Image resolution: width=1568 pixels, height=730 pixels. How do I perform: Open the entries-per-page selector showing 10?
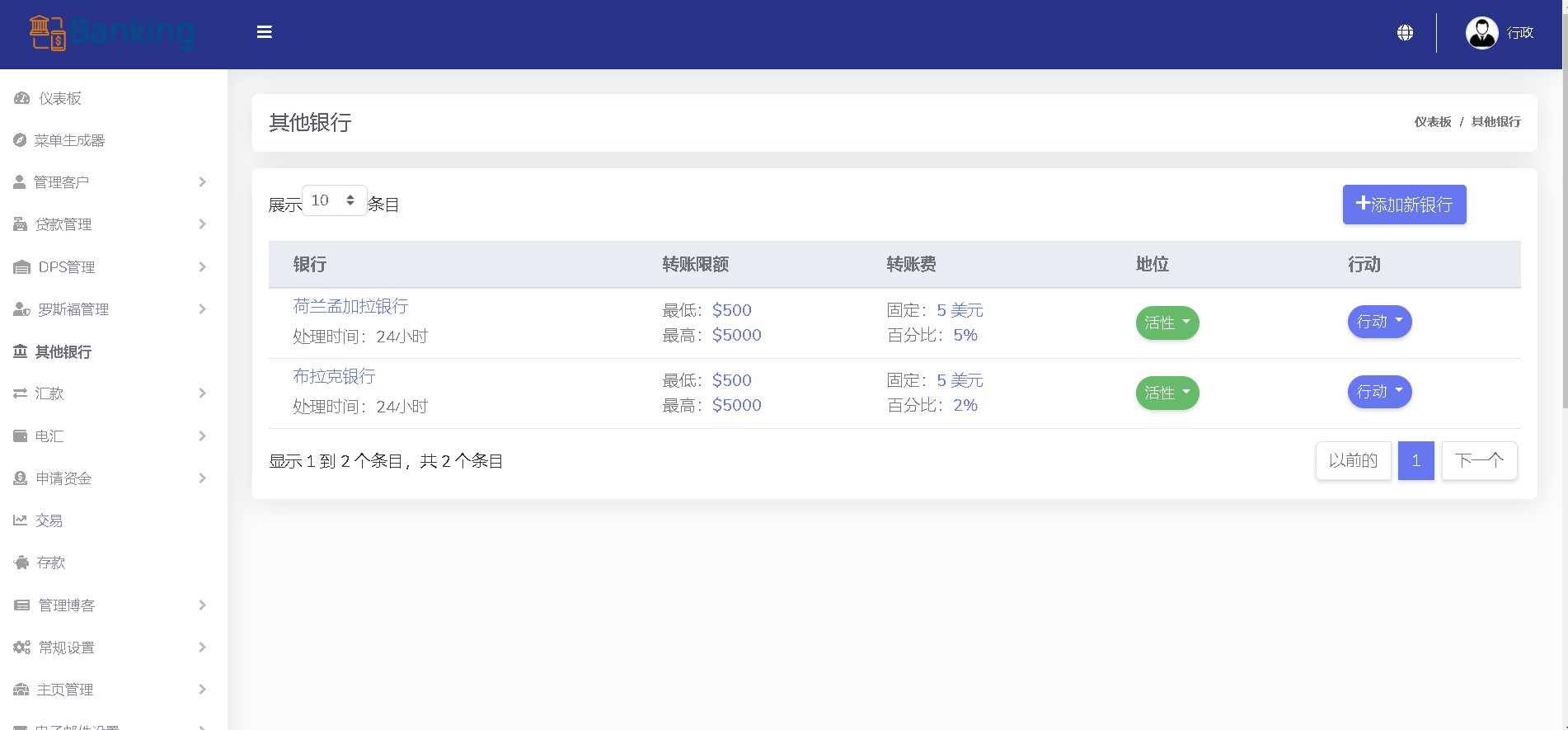334,200
